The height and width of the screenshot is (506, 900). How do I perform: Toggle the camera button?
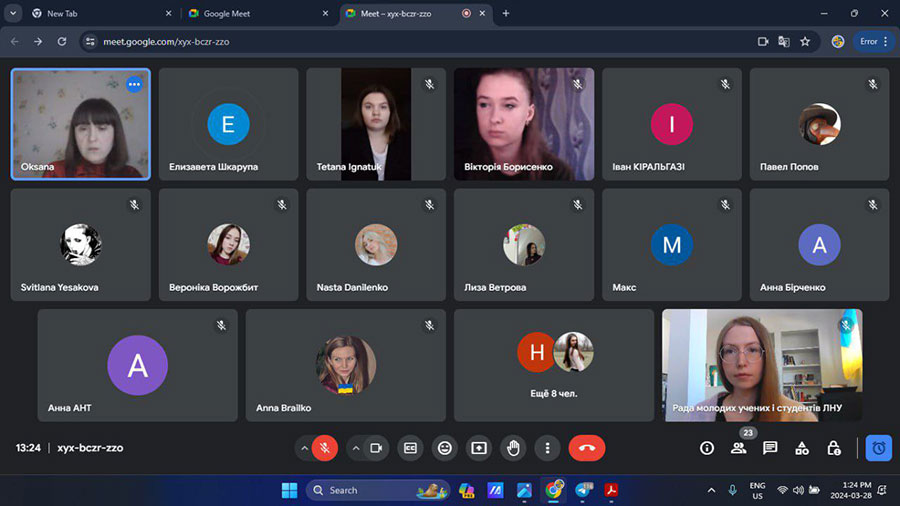point(376,448)
